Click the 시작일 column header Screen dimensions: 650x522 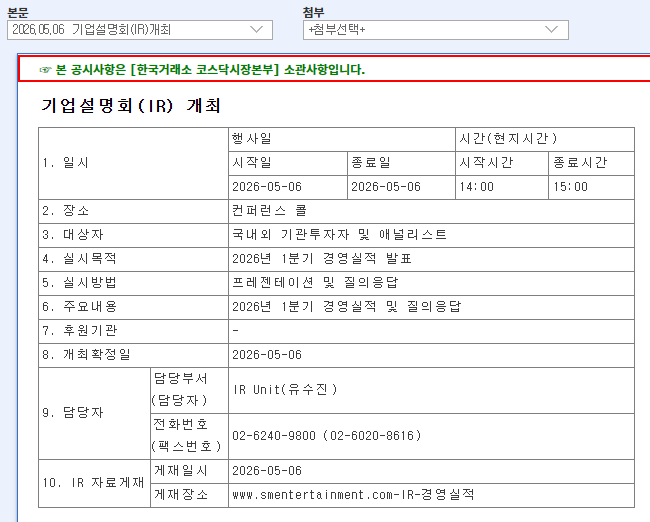pyautogui.click(x=288, y=163)
